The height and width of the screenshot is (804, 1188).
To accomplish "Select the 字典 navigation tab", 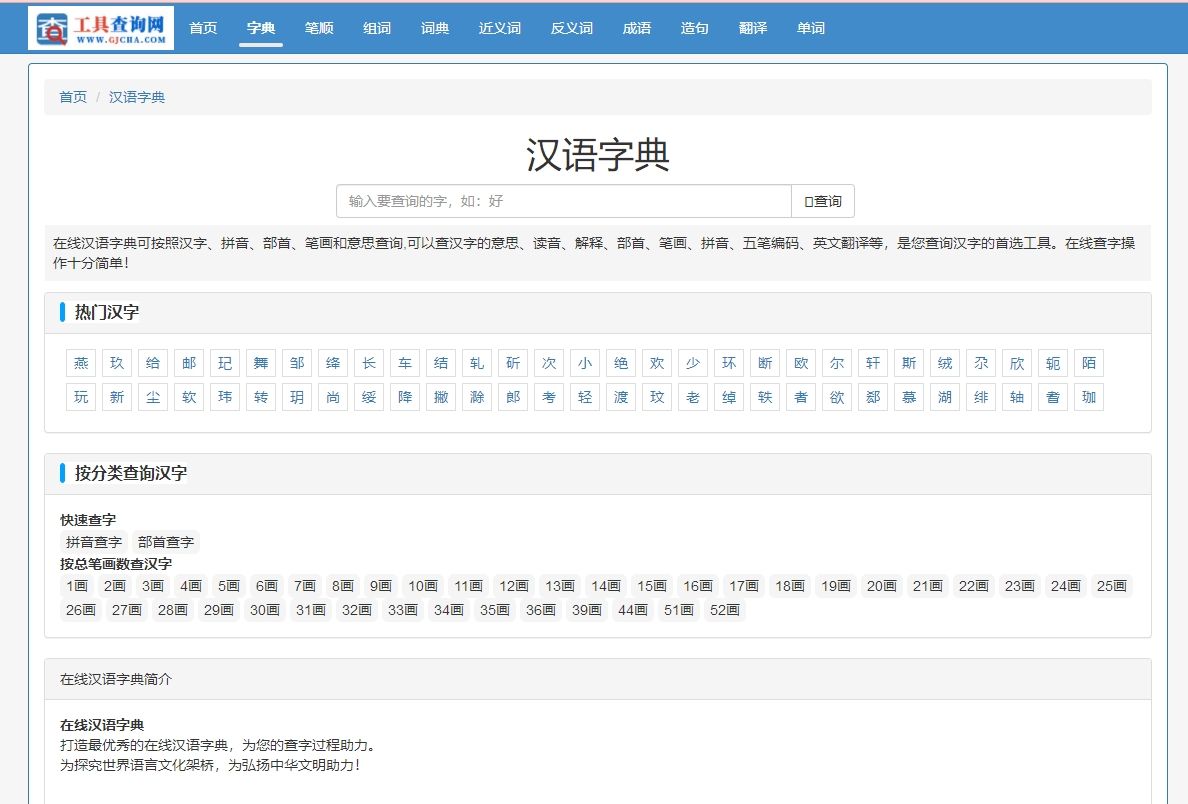I will pos(261,28).
